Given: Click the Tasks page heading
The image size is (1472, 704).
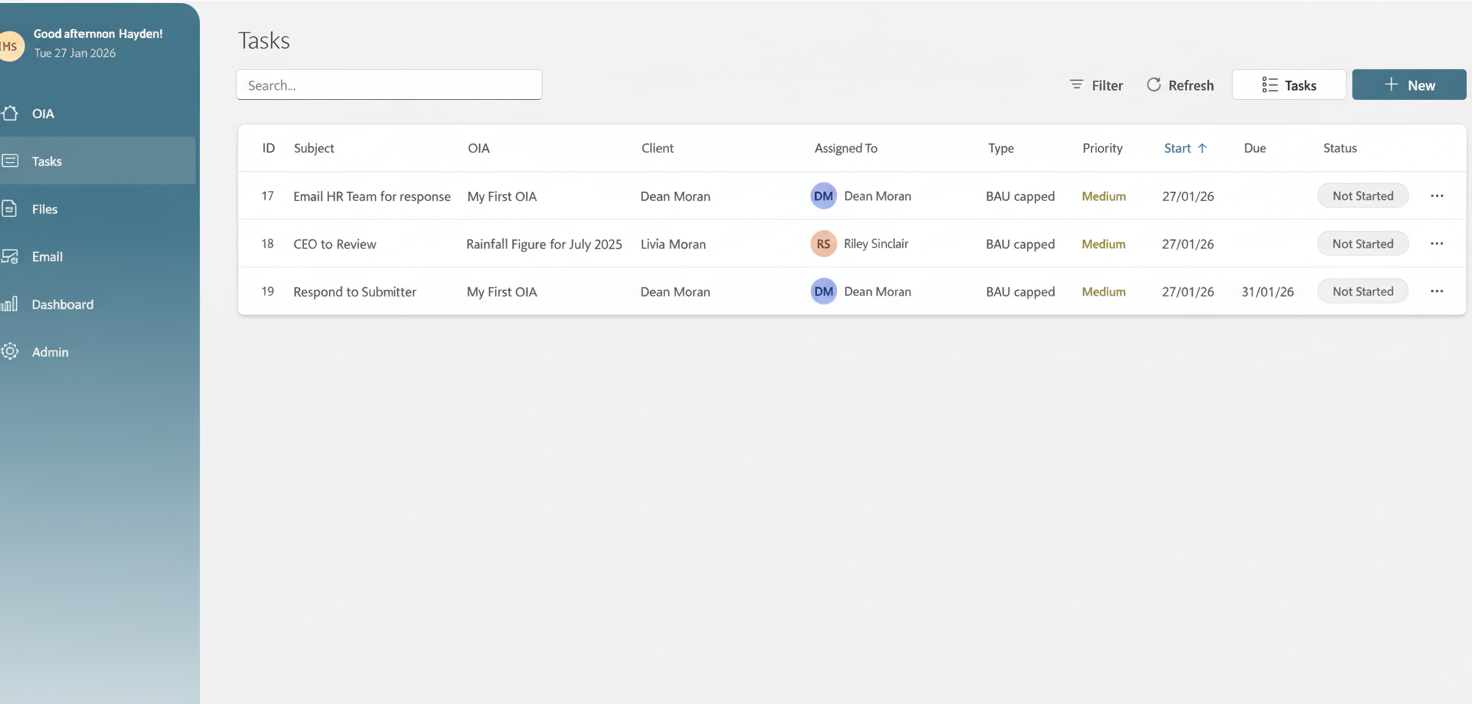Looking at the screenshot, I should click(x=264, y=41).
